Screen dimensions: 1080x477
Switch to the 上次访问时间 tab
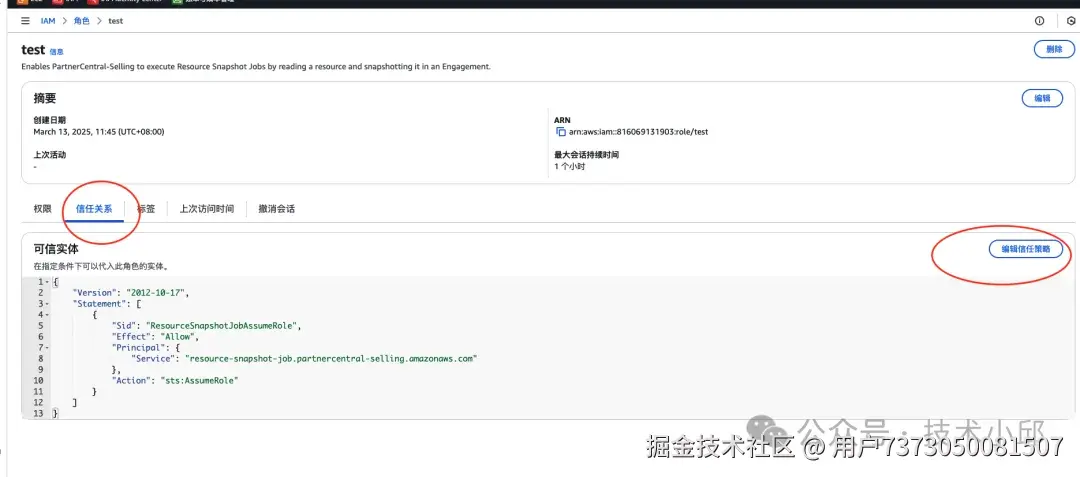(x=207, y=209)
